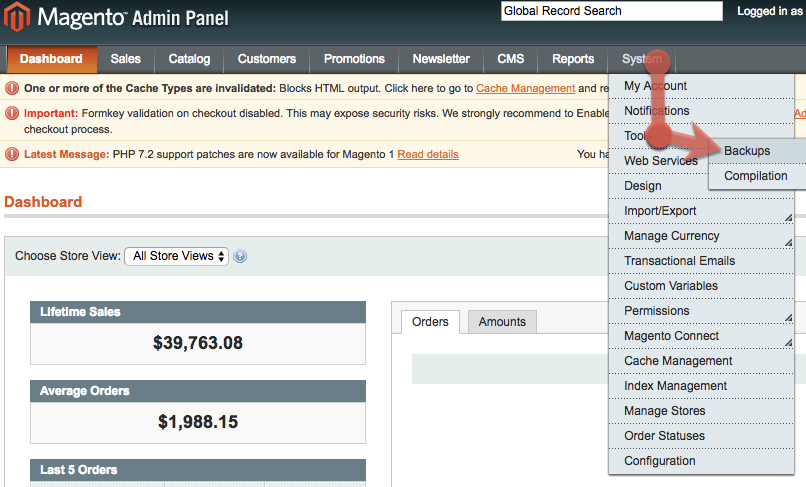Image resolution: width=806 pixels, height=487 pixels.
Task: Open Cache Management from the System menu
Action: coord(678,361)
